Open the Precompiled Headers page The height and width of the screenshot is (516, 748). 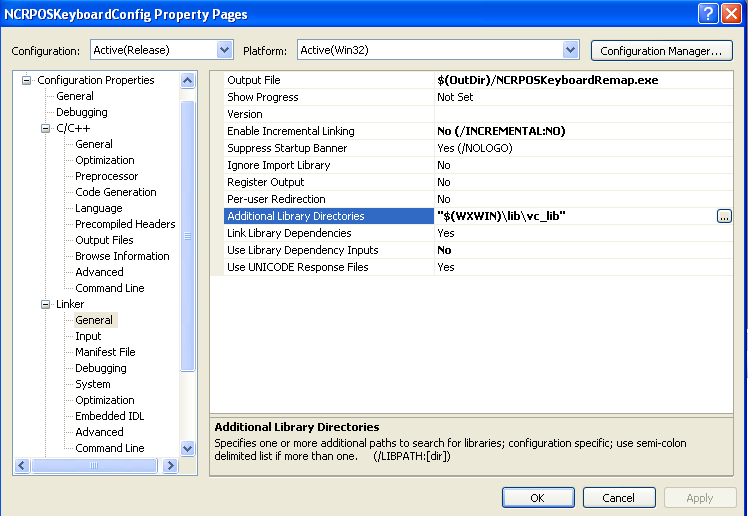[125, 224]
